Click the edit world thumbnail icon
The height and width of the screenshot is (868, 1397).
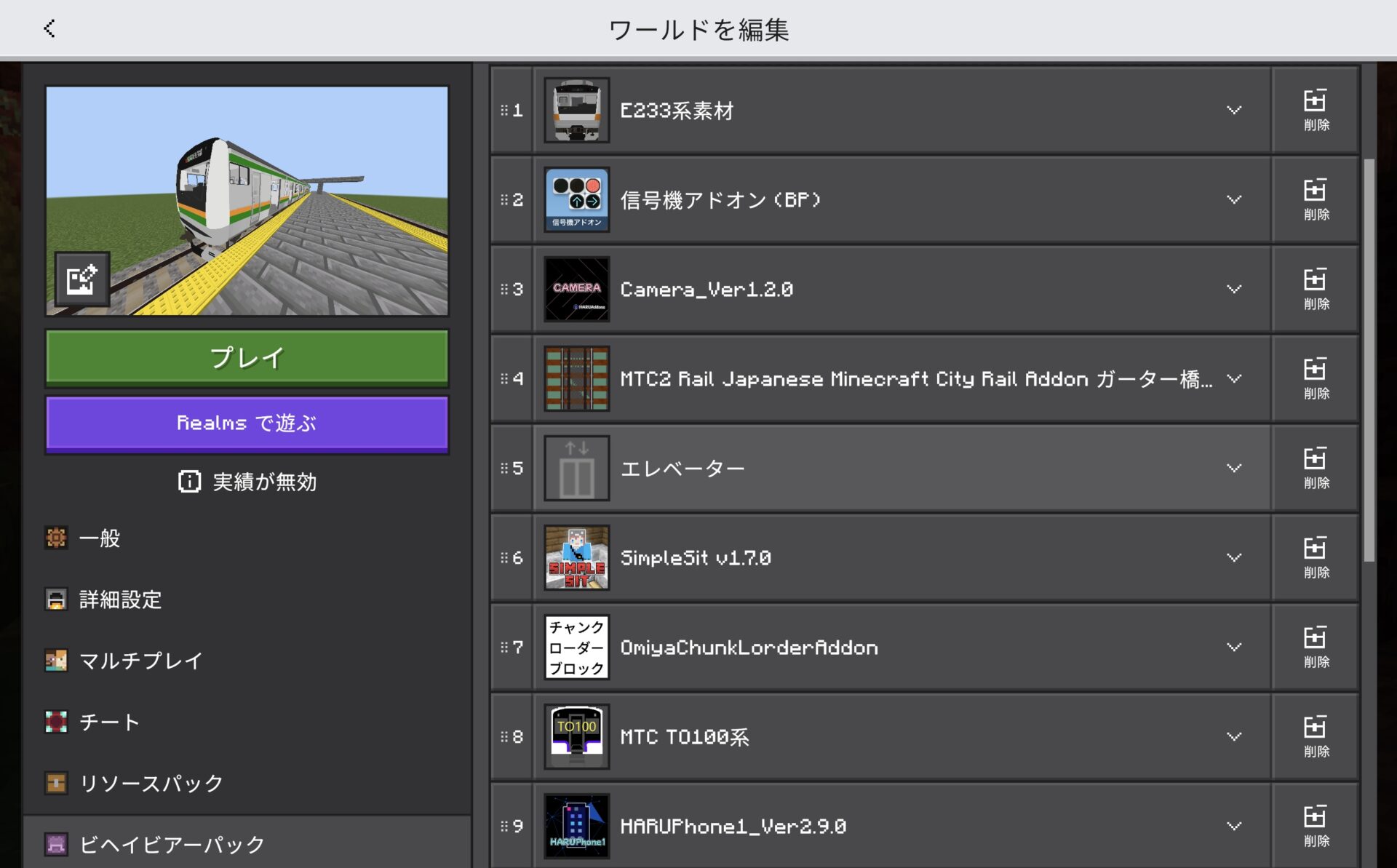click(82, 279)
